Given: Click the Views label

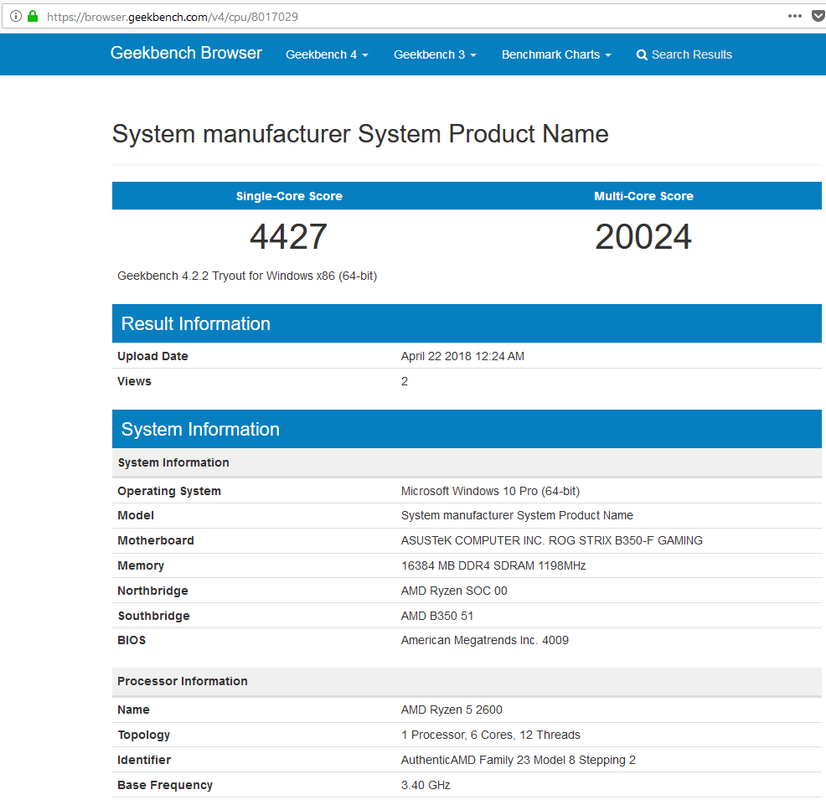Looking at the screenshot, I should click(134, 381).
